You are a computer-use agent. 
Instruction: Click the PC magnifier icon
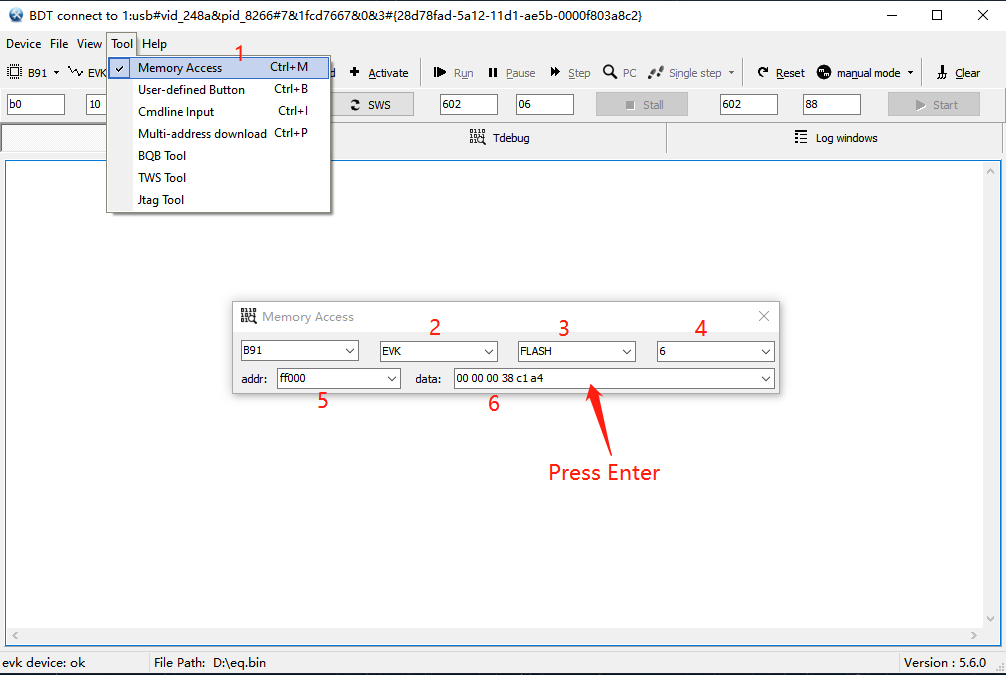(609, 73)
